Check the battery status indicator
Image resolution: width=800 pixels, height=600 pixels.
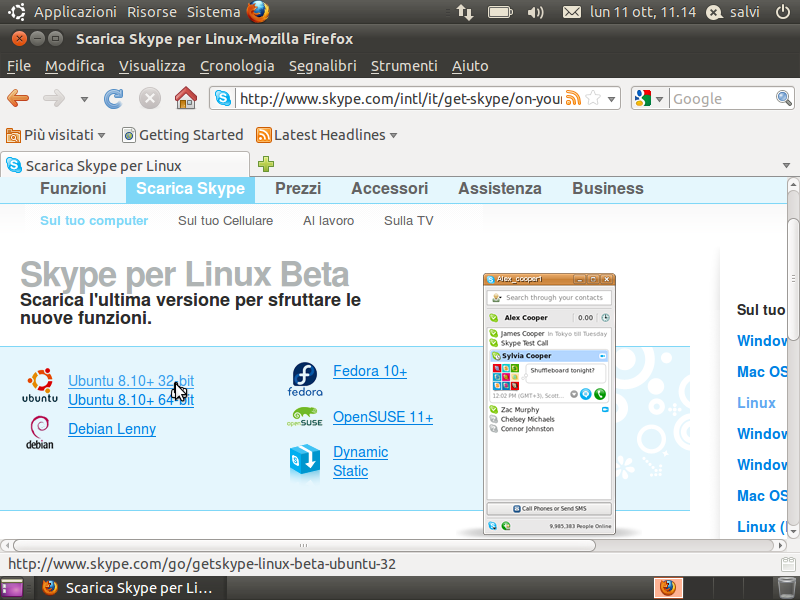[x=500, y=12]
